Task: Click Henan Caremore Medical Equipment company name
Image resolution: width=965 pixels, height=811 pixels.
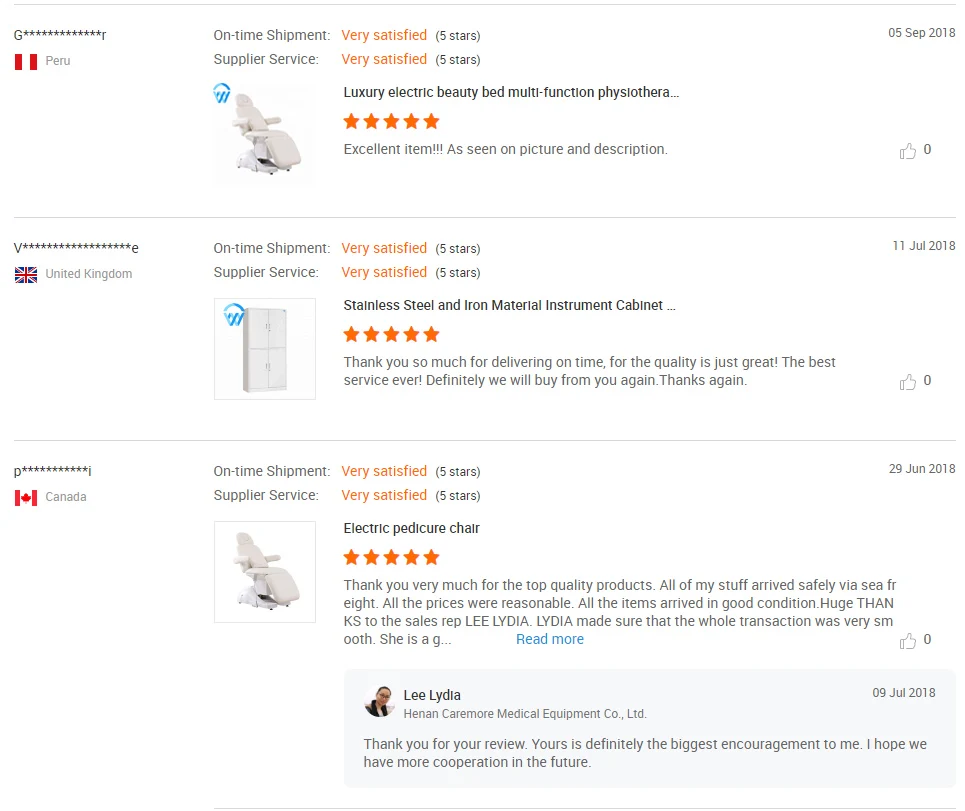Action: coord(525,714)
